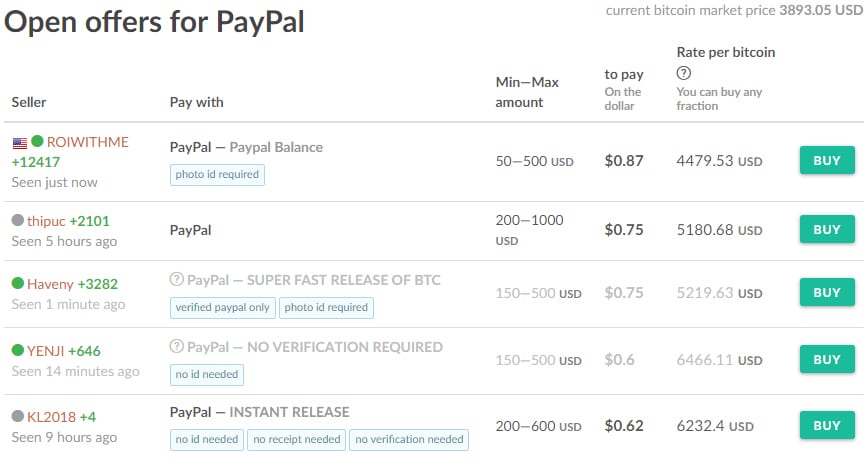Click the gray status dot beside KL2018
867x458 pixels.
[17, 416]
